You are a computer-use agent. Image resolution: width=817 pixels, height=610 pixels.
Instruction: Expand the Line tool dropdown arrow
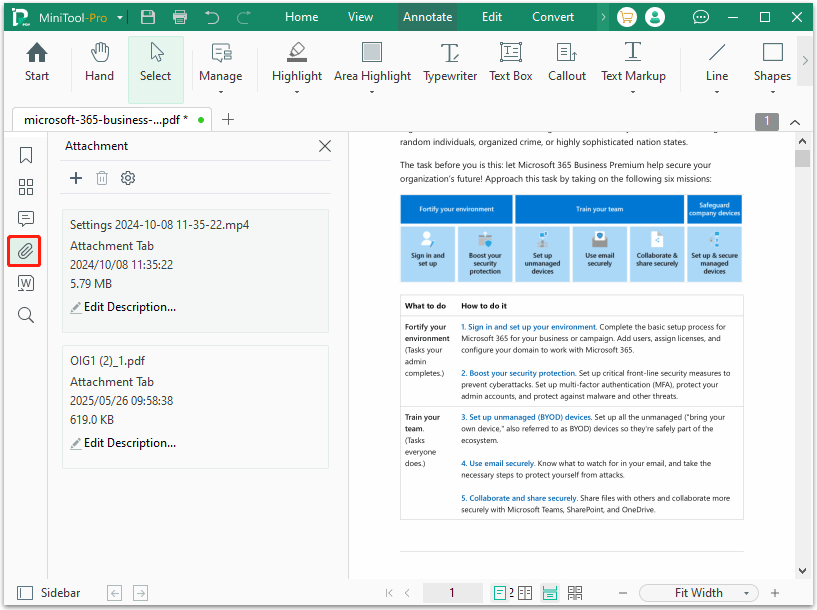[717, 92]
